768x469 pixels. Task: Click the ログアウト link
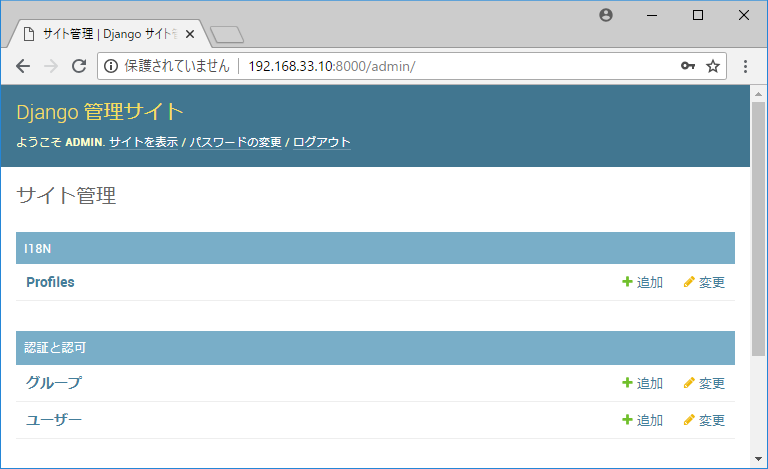(321, 143)
